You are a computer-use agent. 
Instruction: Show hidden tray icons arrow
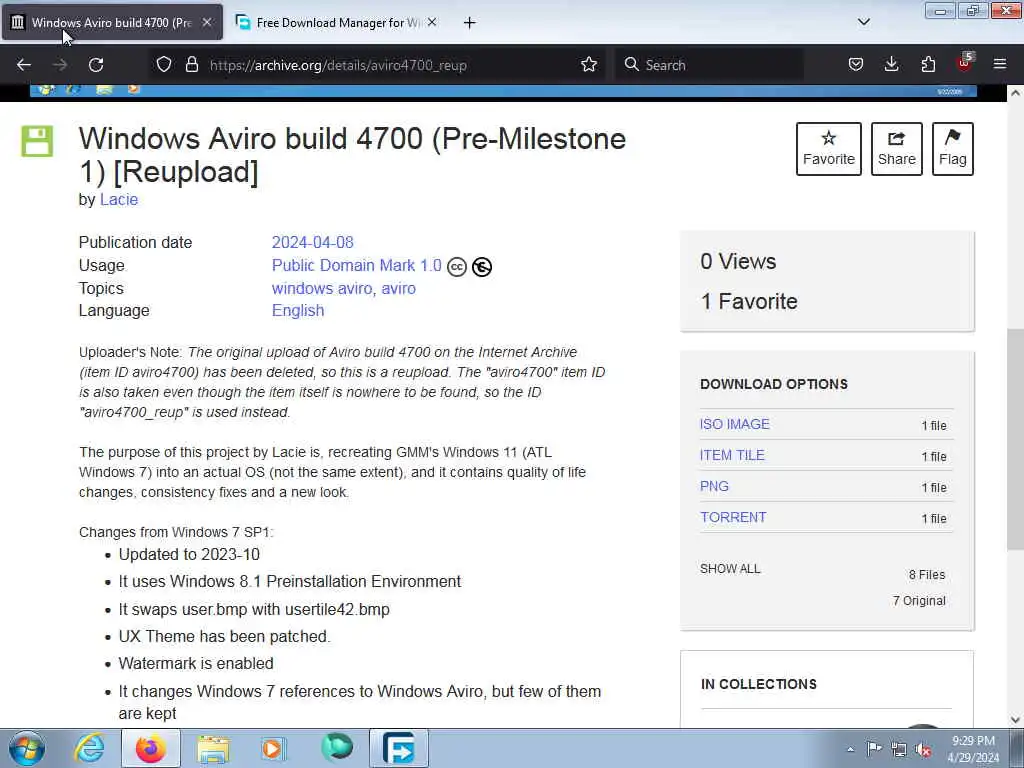(850, 749)
